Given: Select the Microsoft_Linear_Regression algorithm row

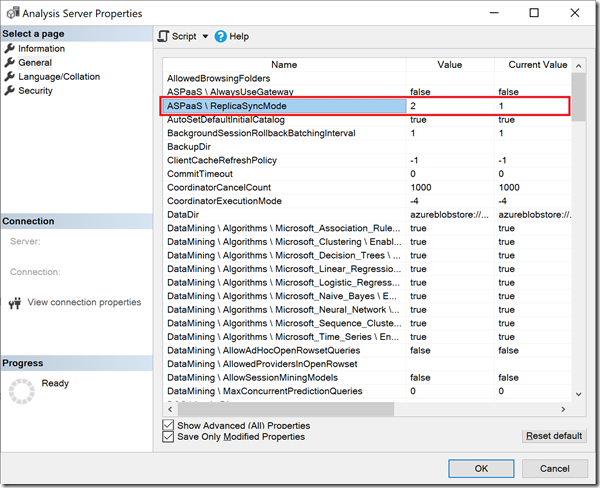Looking at the screenshot, I should click(x=367, y=269).
